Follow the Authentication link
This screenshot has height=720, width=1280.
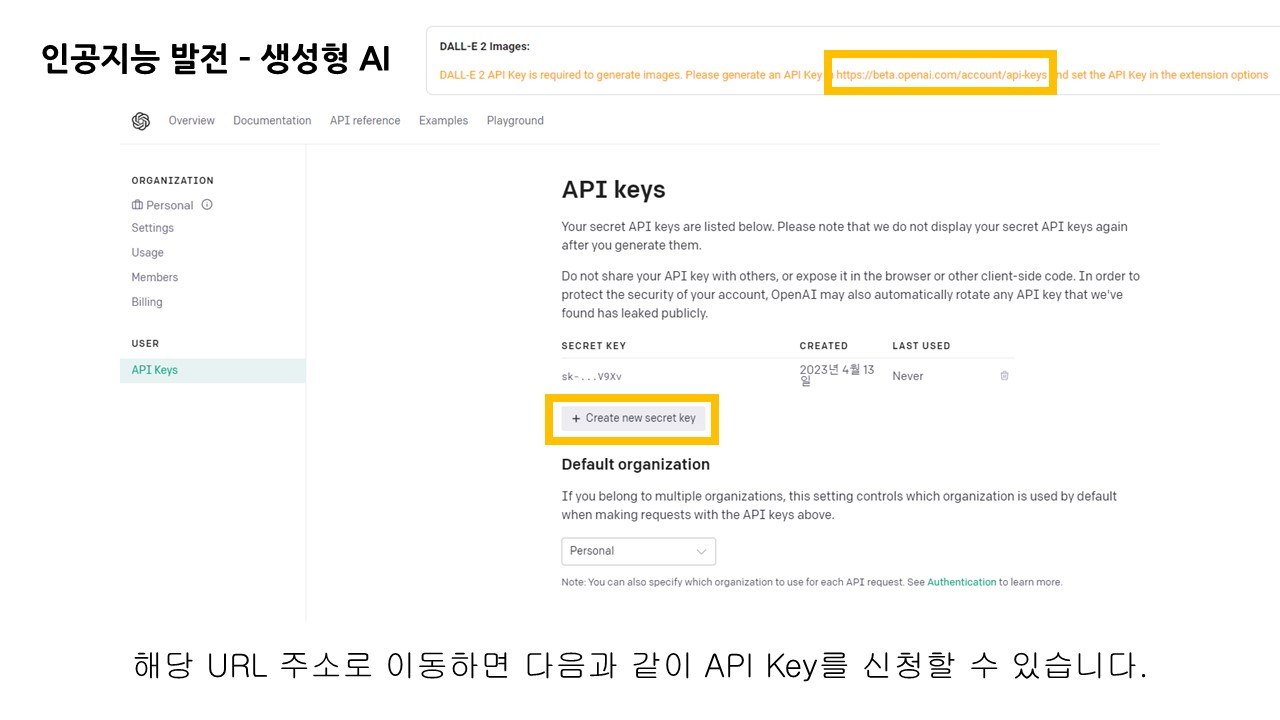(x=962, y=582)
